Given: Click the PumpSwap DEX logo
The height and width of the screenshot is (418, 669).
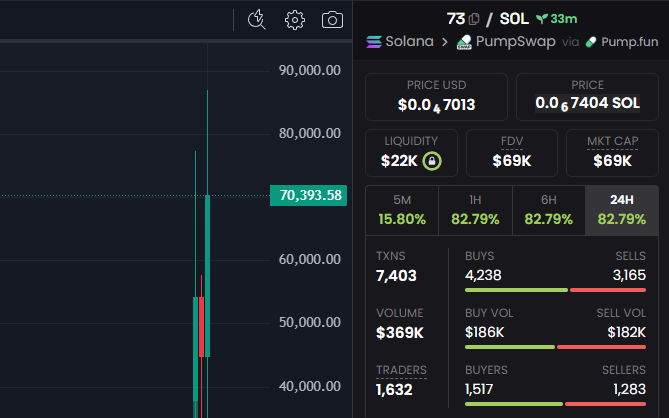Looking at the screenshot, I should [x=464, y=42].
